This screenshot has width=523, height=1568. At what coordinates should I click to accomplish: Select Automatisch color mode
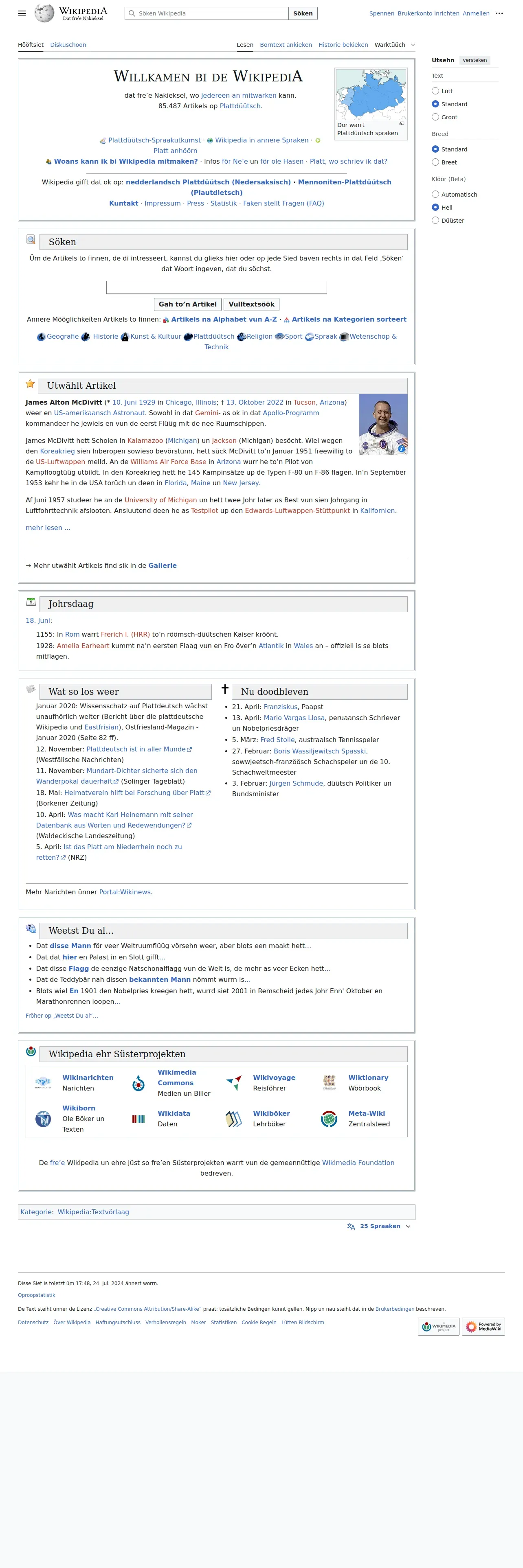click(x=435, y=194)
